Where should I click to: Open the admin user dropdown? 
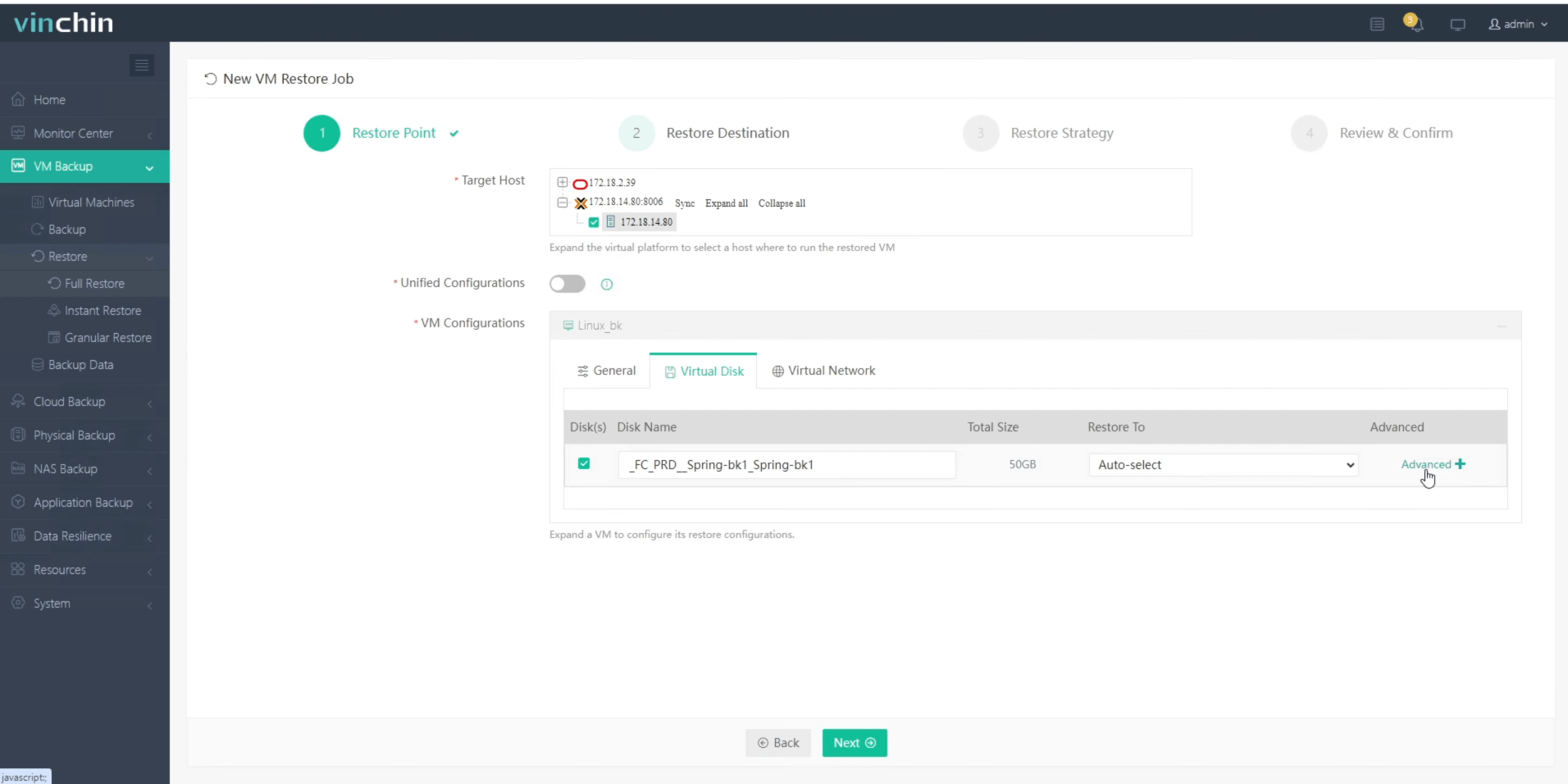[1518, 25]
